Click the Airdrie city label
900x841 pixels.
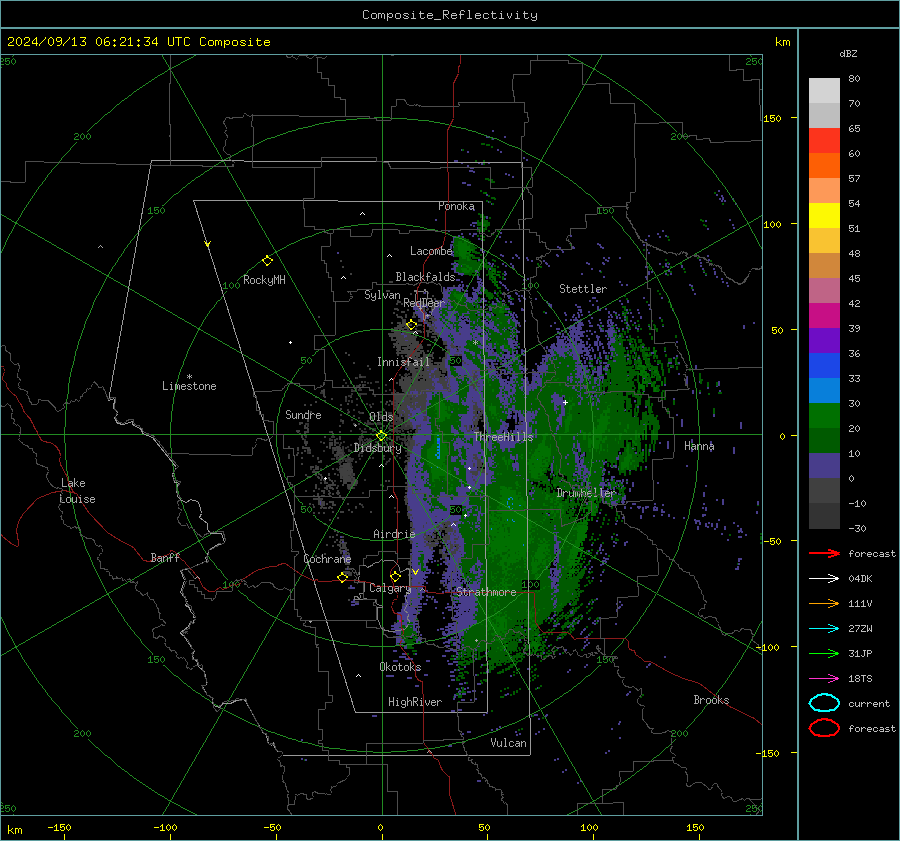(x=394, y=534)
